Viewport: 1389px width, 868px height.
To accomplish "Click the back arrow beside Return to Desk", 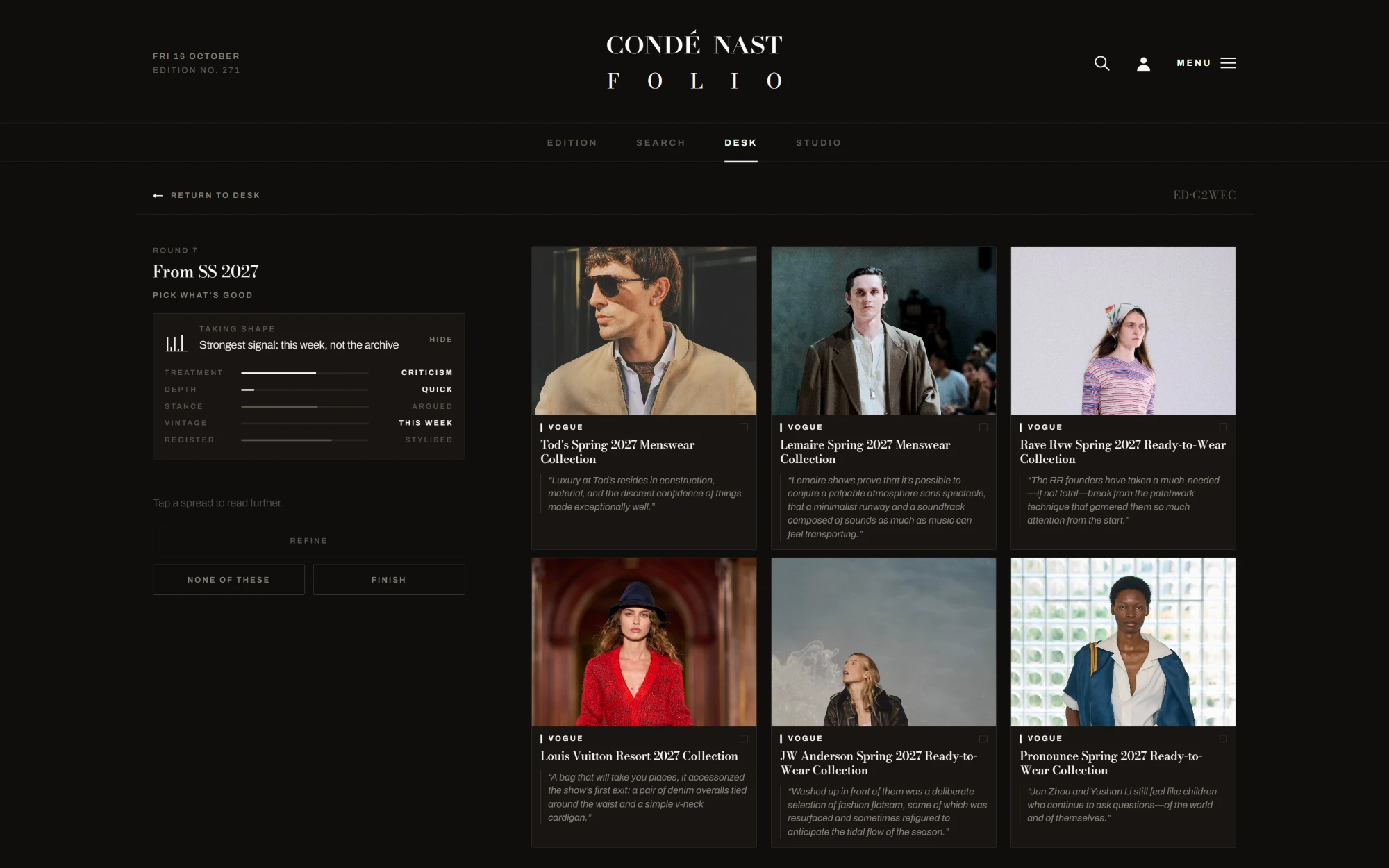I will coord(158,196).
